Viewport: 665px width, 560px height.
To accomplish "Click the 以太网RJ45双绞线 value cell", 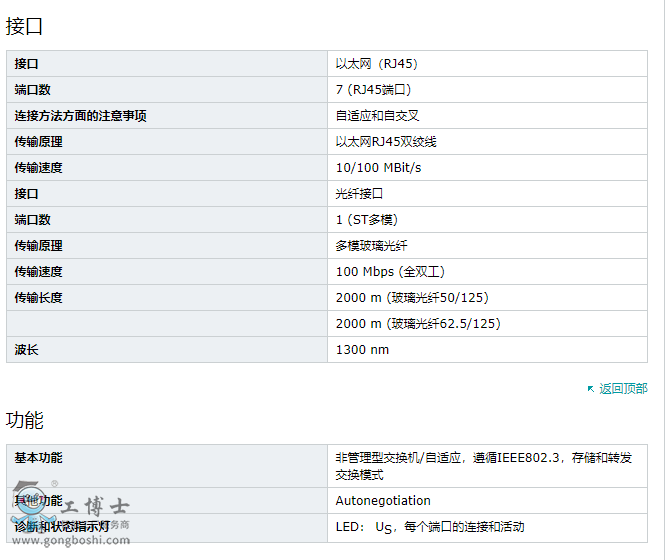I will [x=386, y=142].
